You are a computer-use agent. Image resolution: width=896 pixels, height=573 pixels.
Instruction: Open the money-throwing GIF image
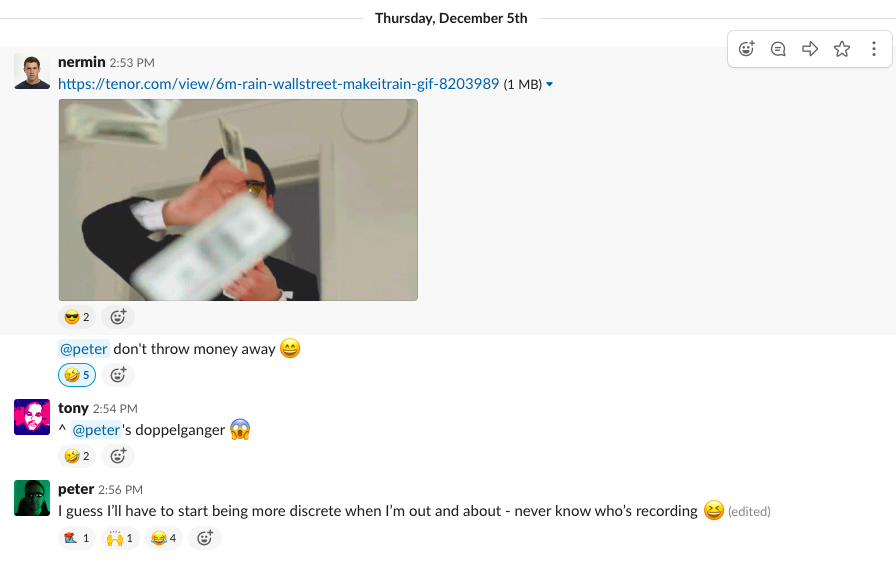click(238, 200)
